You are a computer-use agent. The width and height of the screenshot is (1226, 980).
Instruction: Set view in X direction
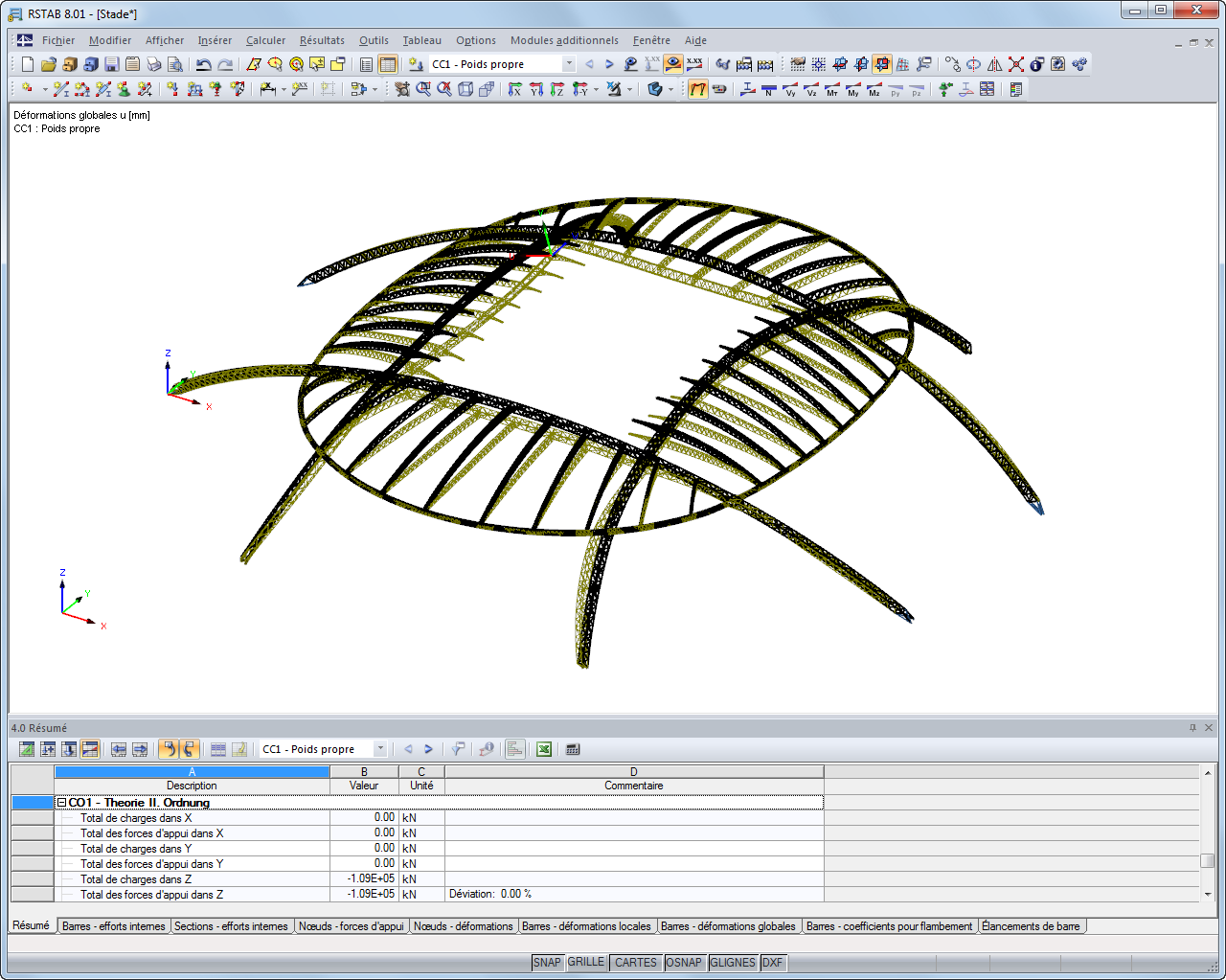pos(515,89)
